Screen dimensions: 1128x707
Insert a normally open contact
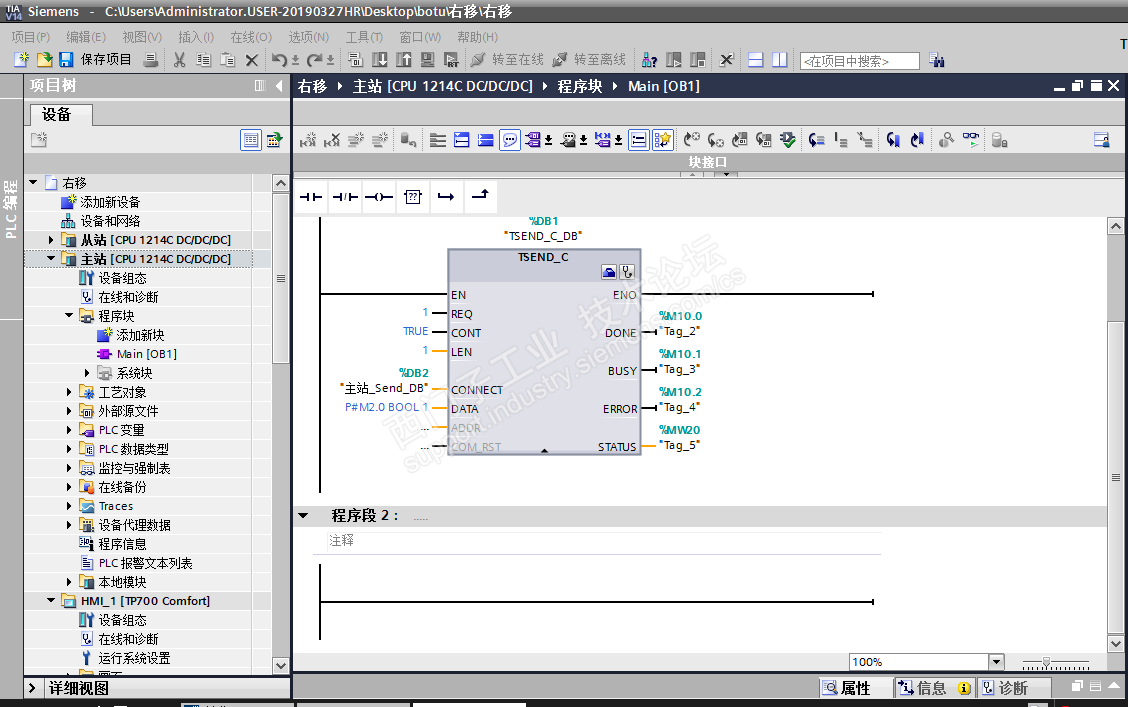(312, 197)
